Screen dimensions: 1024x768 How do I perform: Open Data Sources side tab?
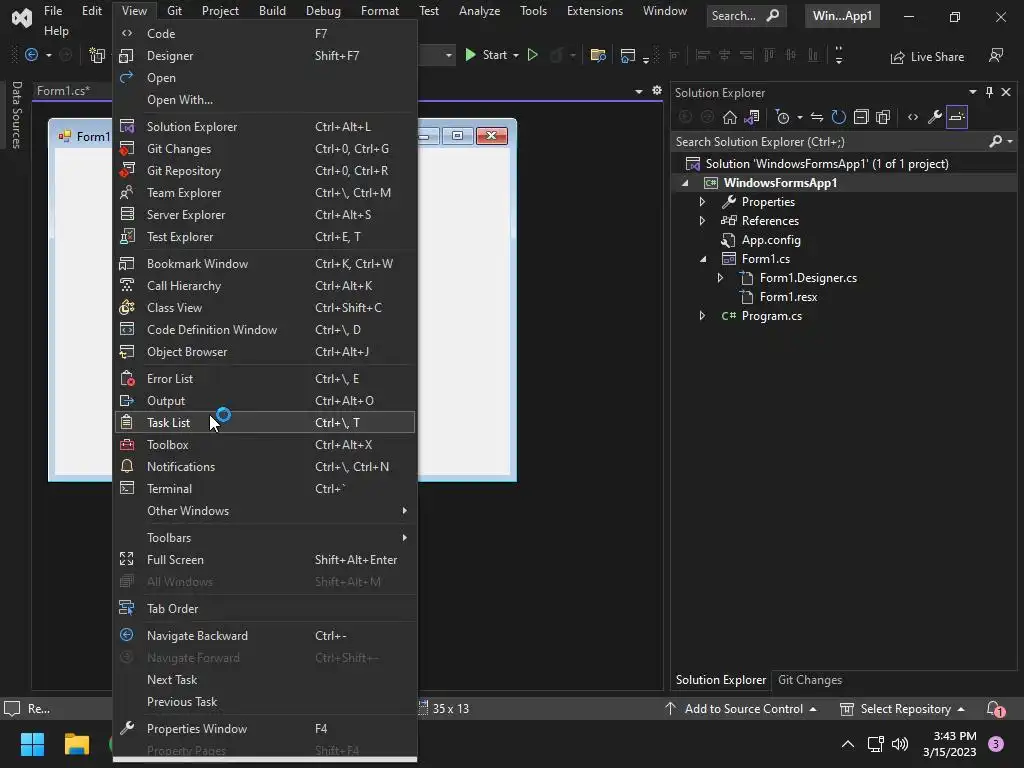point(16,115)
